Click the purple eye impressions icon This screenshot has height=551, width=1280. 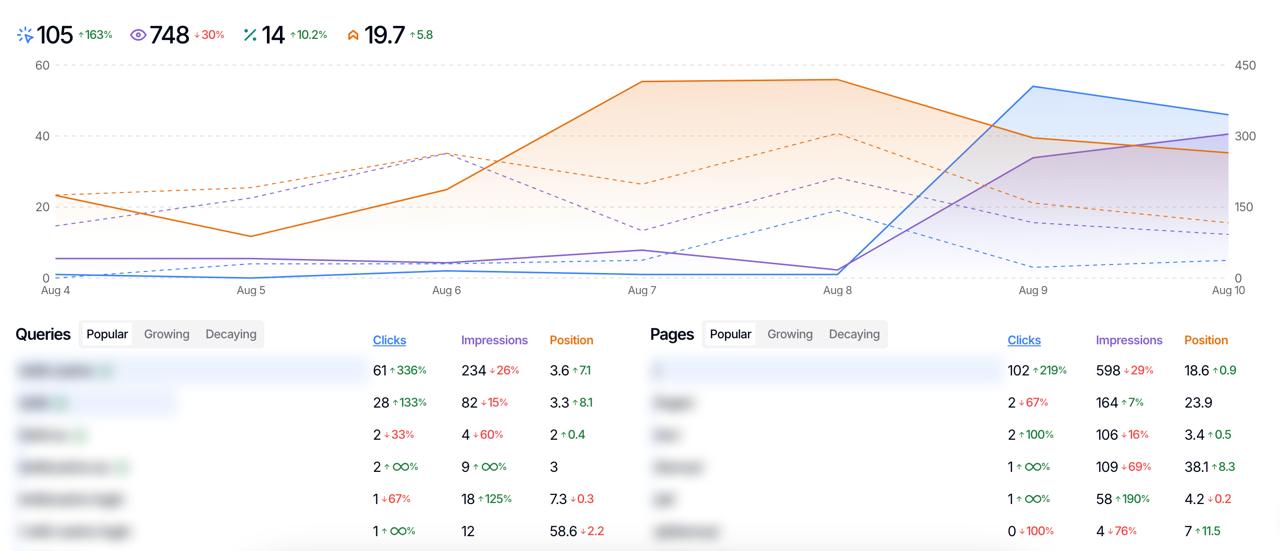[138, 35]
